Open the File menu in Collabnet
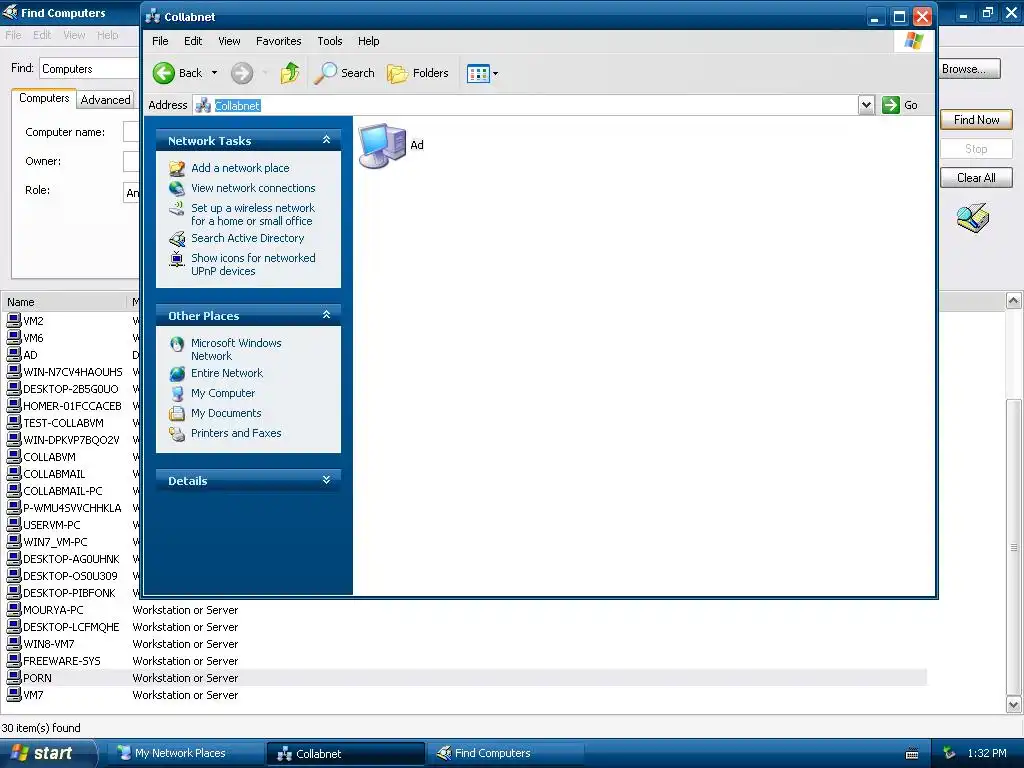The height and width of the screenshot is (768, 1024). 160,41
